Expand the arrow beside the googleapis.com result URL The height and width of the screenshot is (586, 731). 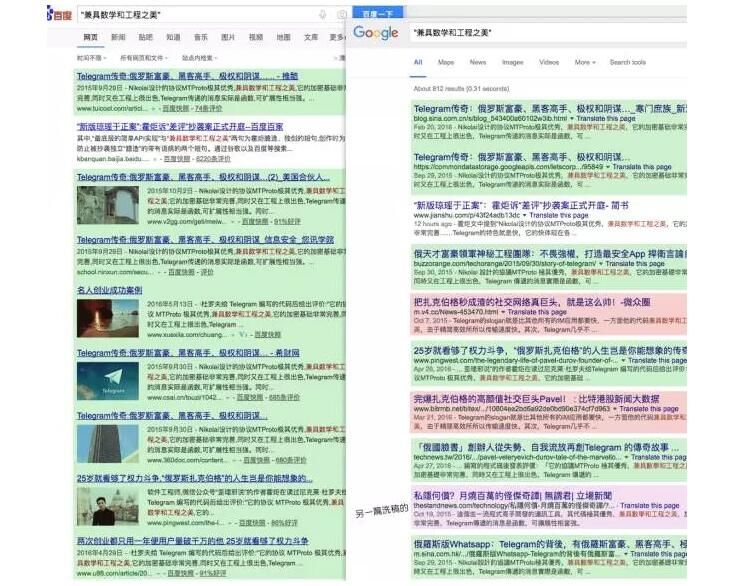pos(608,167)
